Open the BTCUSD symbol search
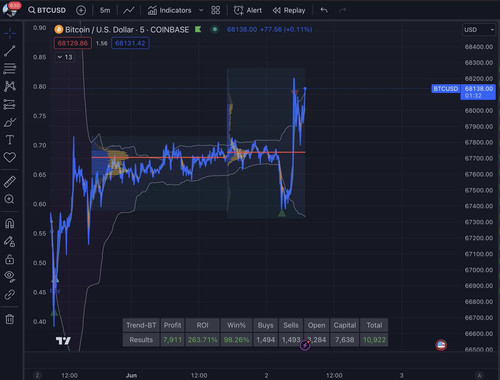 pos(47,10)
